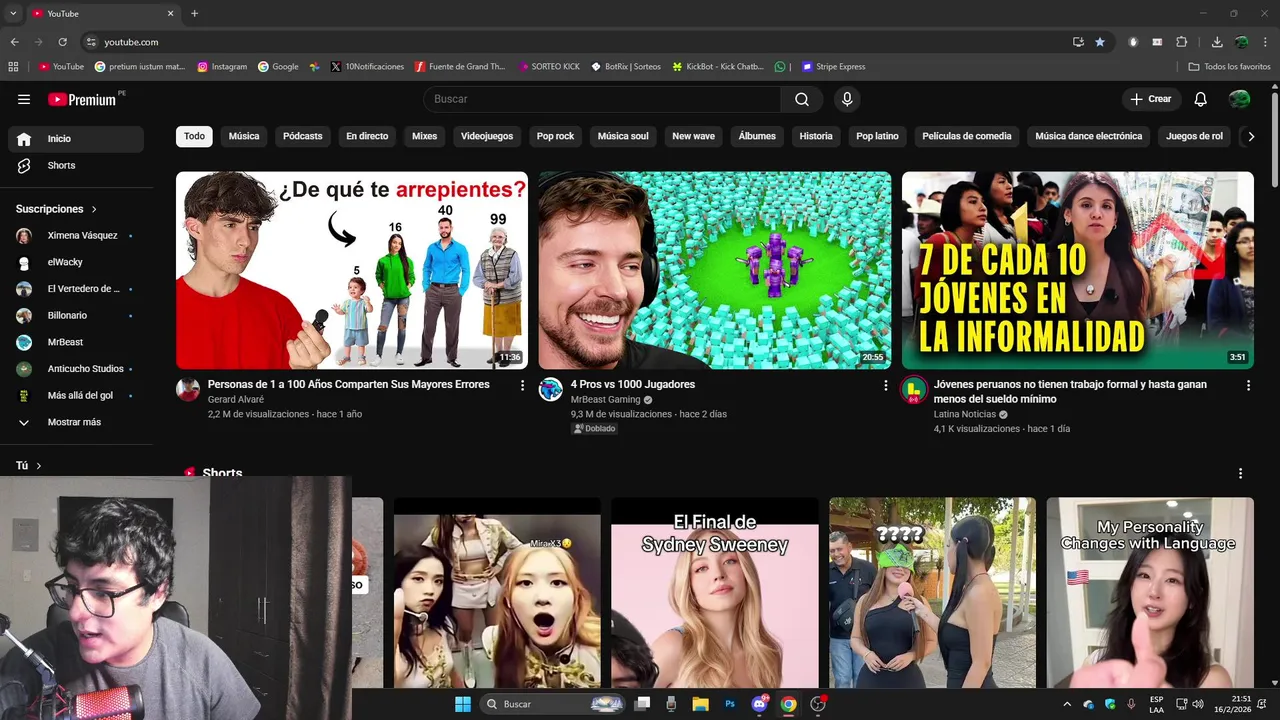Open Anticucho Studios channel subscription

(76, 369)
